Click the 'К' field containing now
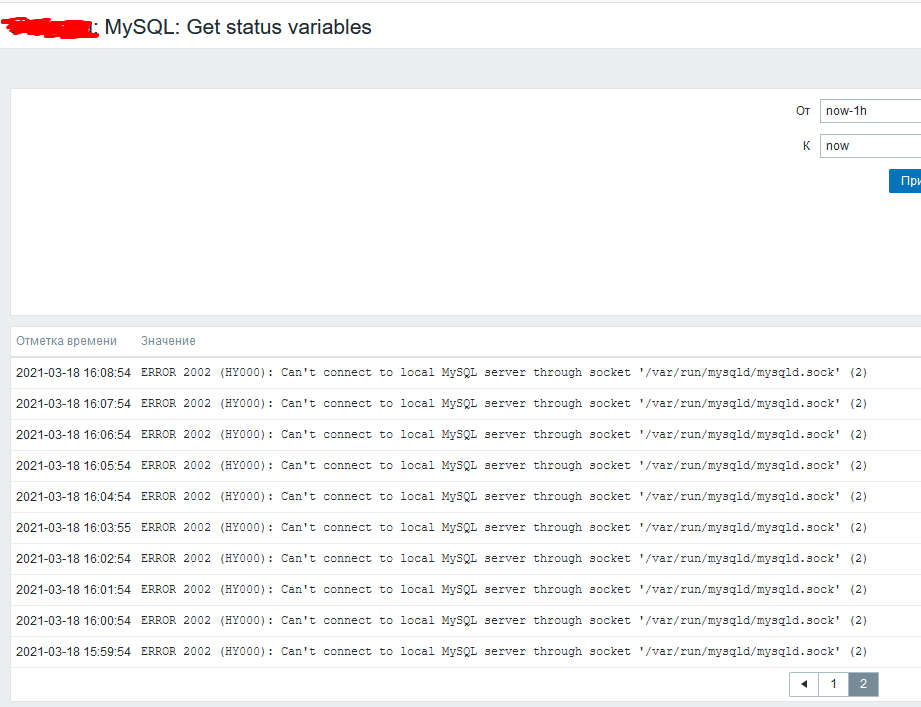Image resolution: width=921 pixels, height=707 pixels. coord(870,146)
